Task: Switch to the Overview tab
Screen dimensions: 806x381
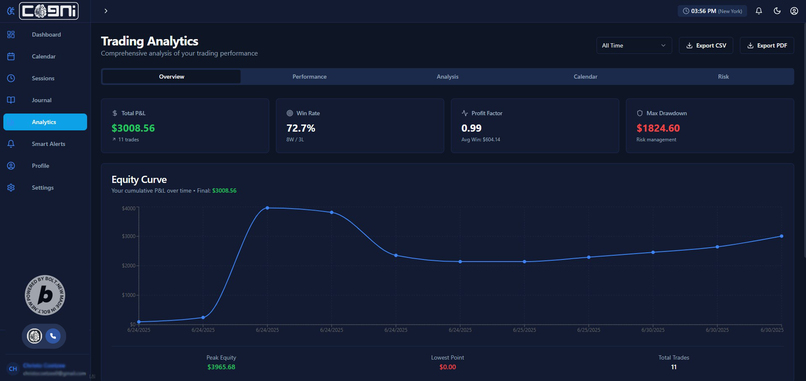Action: tap(172, 77)
